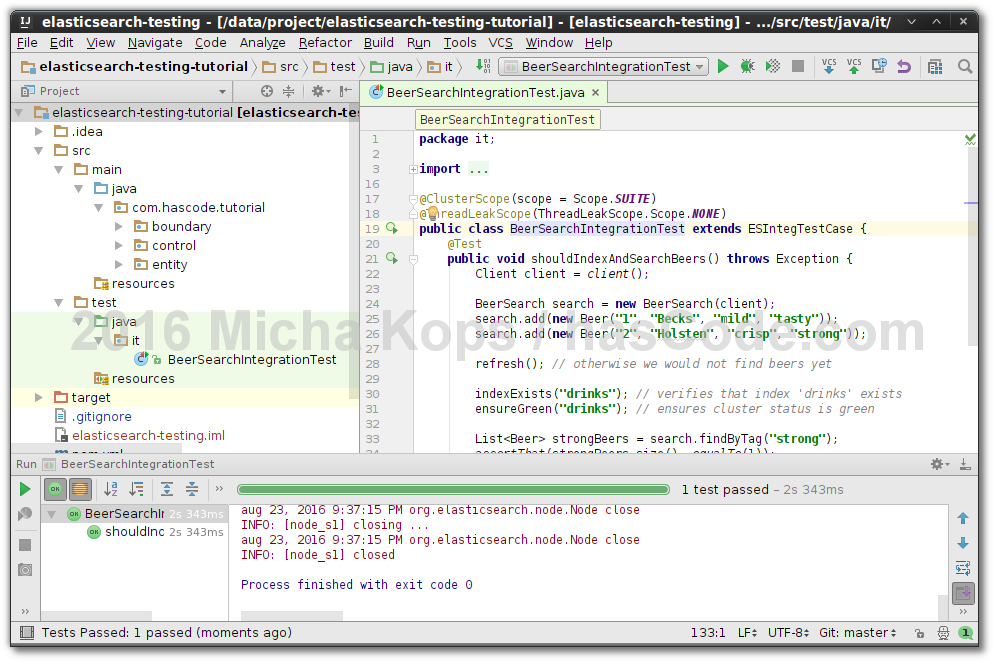Viewport: 995px width, 663px height.
Task: Run test with coverage
Action: [x=772, y=66]
